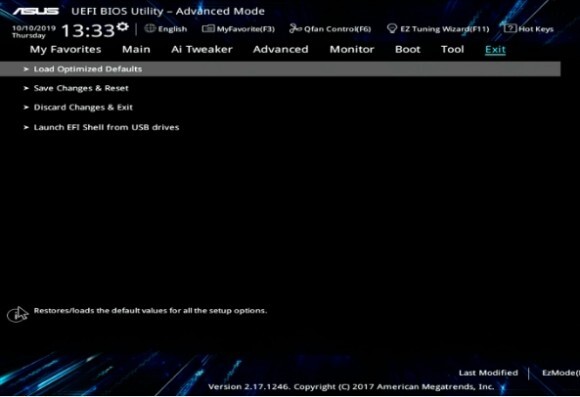This screenshot has height=397, width=580.
Task: Click the globe language icon
Action: pos(150,28)
